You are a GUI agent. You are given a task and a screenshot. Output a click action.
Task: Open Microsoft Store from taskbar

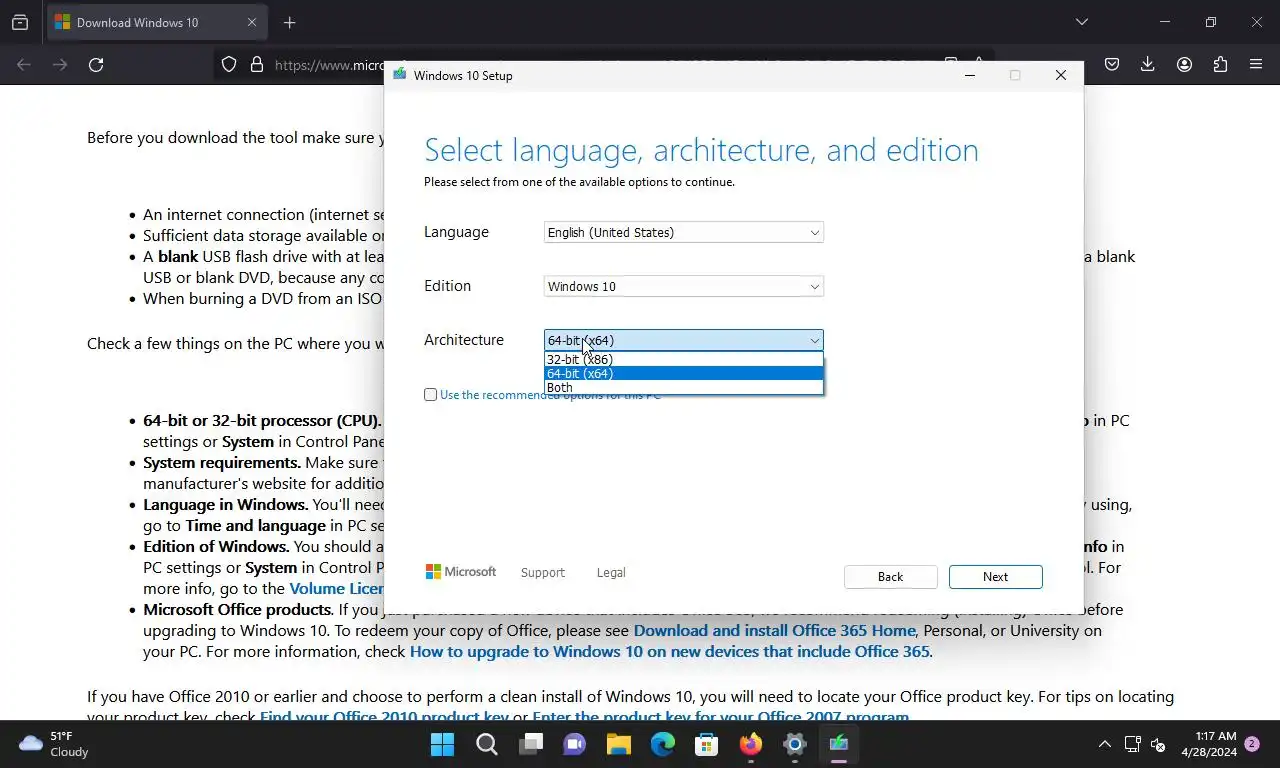click(x=707, y=744)
